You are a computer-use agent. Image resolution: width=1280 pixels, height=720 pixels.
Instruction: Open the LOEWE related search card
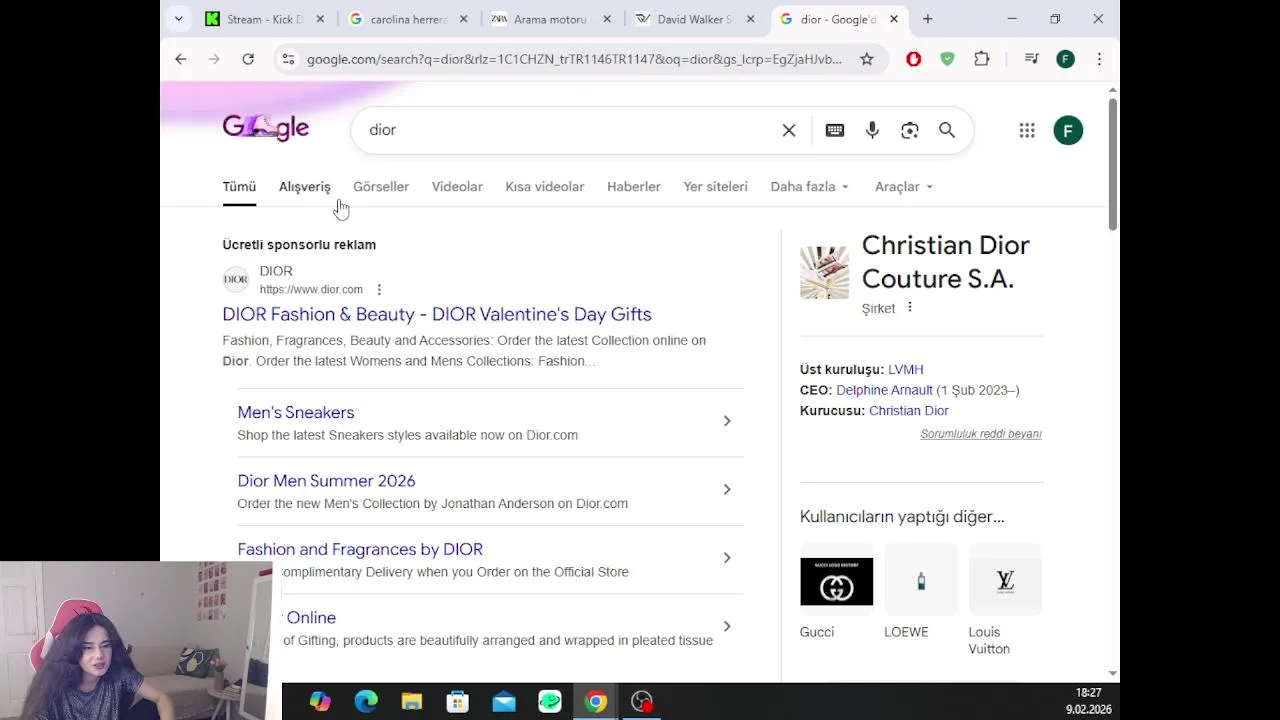pyautogui.click(x=921, y=592)
